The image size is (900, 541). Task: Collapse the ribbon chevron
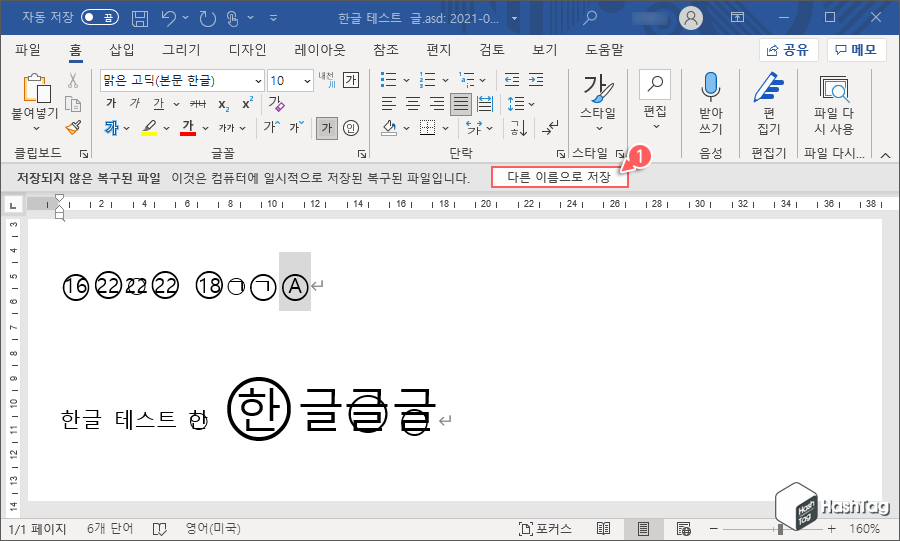click(886, 155)
